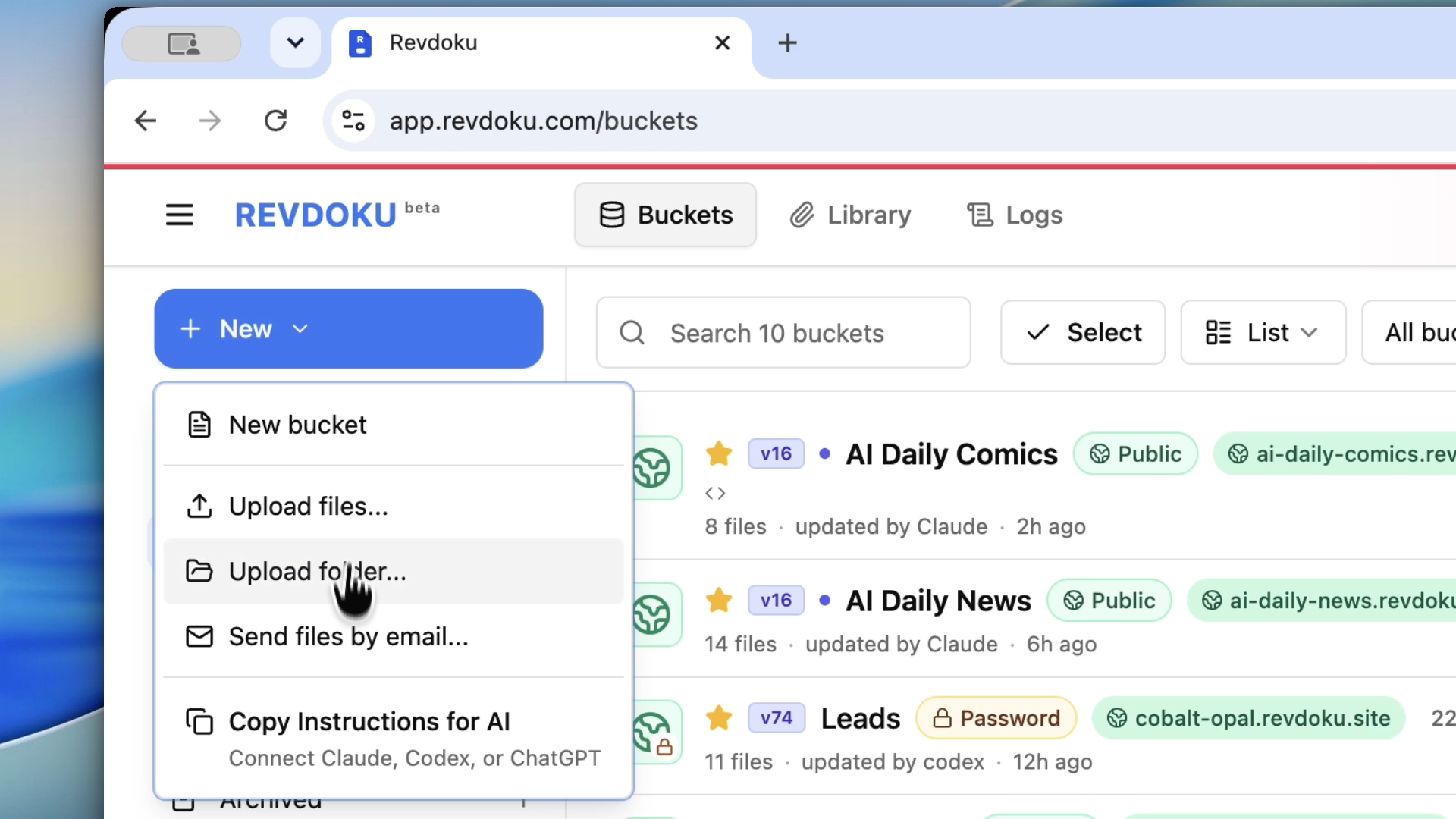Click the list layout icon in List button
Image resolution: width=1456 pixels, height=819 pixels.
[x=1218, y=332]
